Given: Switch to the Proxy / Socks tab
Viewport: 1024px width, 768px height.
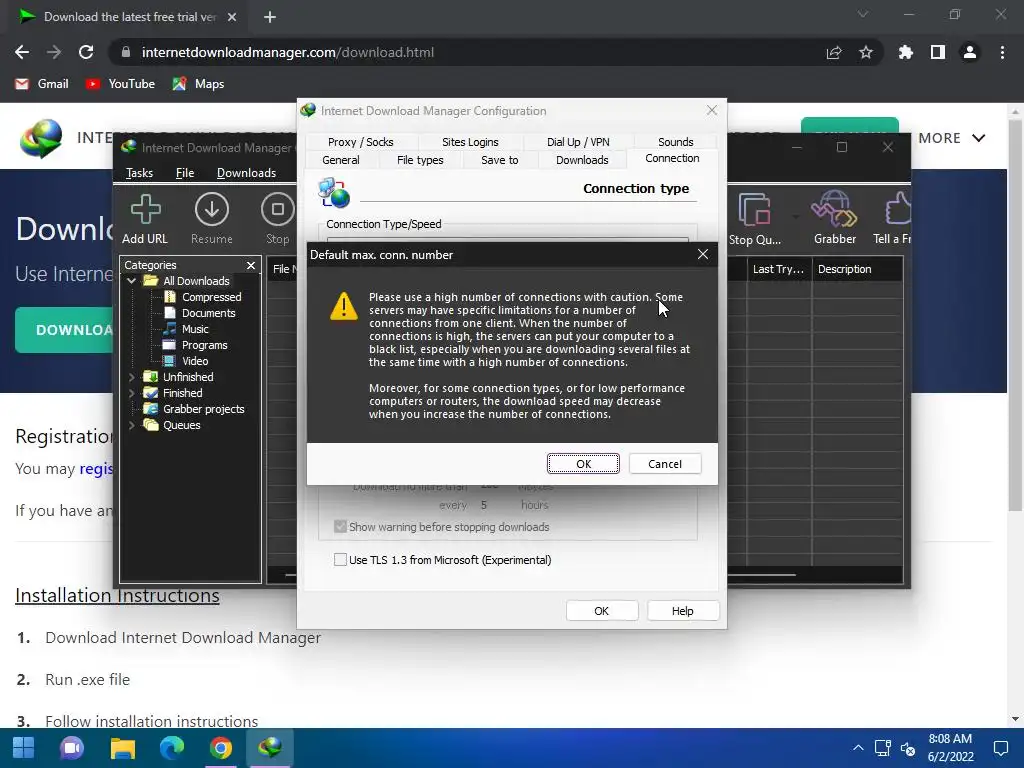Looking at the screenshot, I should pos(360,142).
